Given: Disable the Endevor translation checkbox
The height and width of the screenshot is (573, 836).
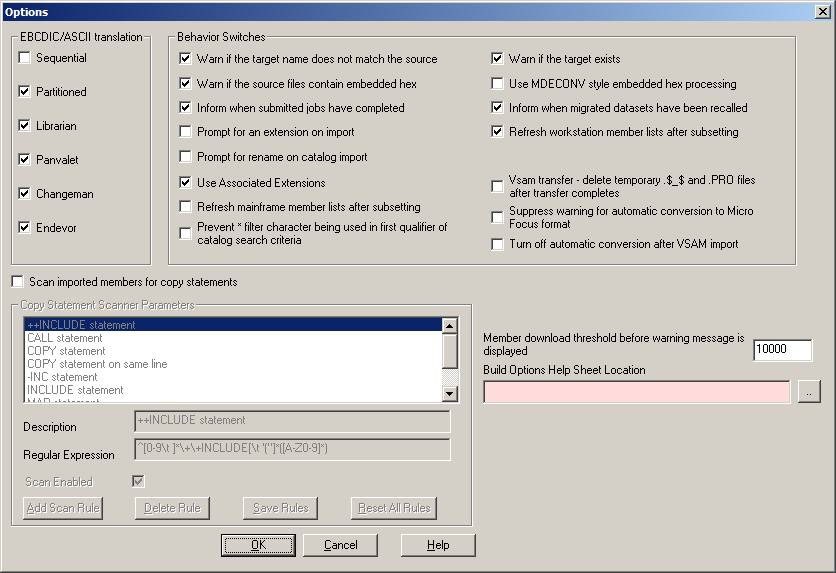Looking at the screenshot, I should [x=25, y=228].
